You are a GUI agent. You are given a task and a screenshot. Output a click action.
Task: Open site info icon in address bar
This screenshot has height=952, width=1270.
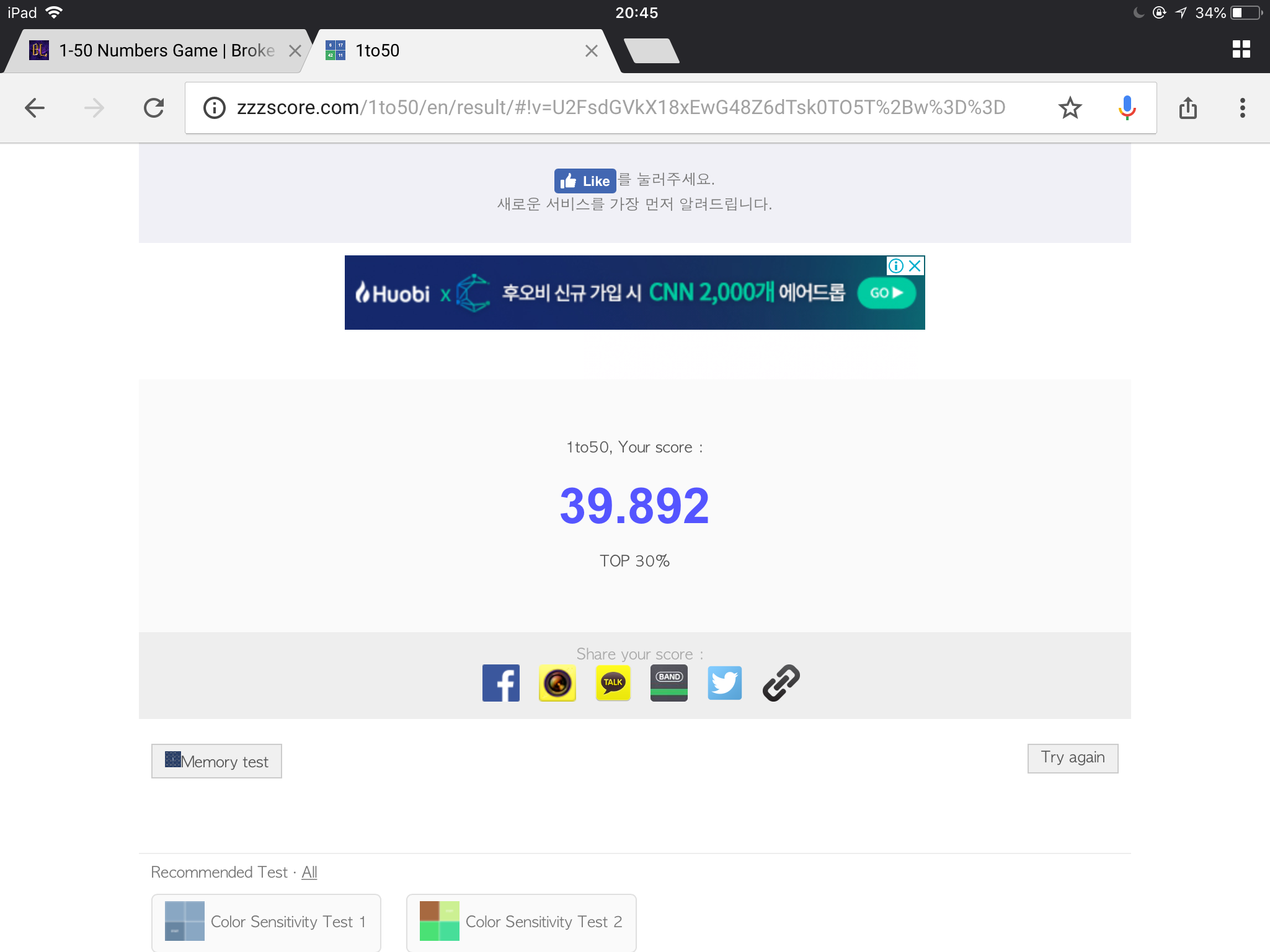pyautogui.click(x=215, y=108)
